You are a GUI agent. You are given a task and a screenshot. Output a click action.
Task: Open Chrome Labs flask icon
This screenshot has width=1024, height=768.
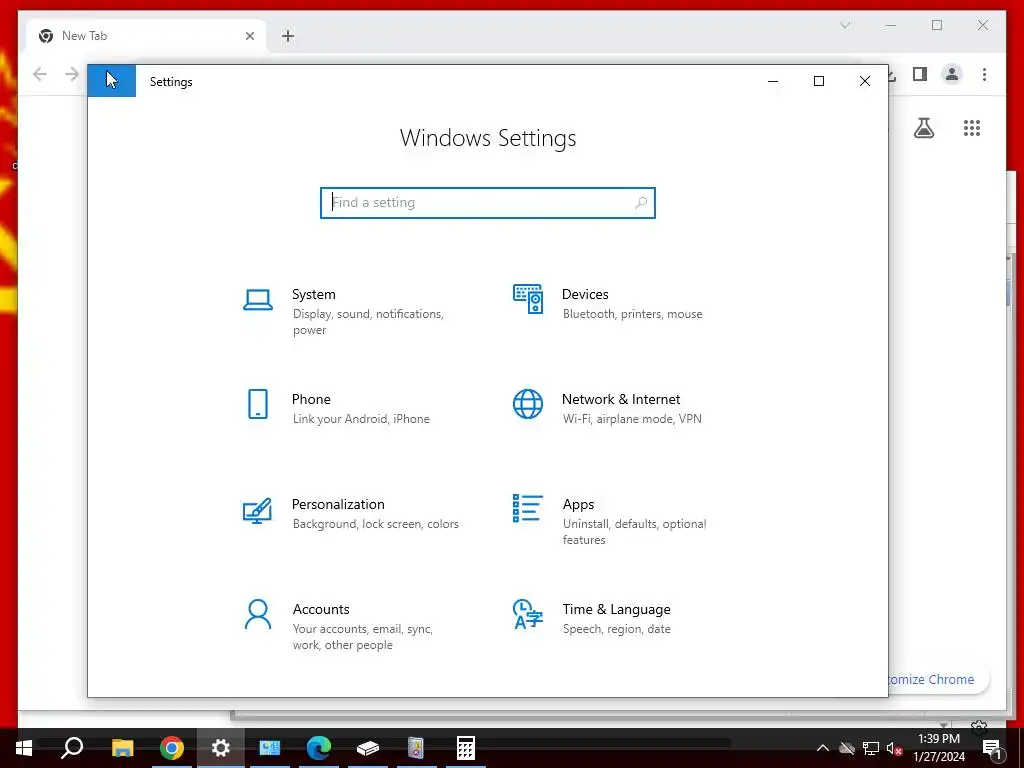923,128
